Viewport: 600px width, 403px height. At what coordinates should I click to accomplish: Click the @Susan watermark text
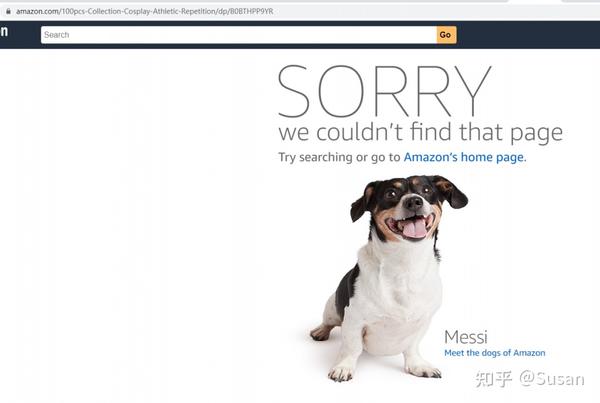click(551, 379)
